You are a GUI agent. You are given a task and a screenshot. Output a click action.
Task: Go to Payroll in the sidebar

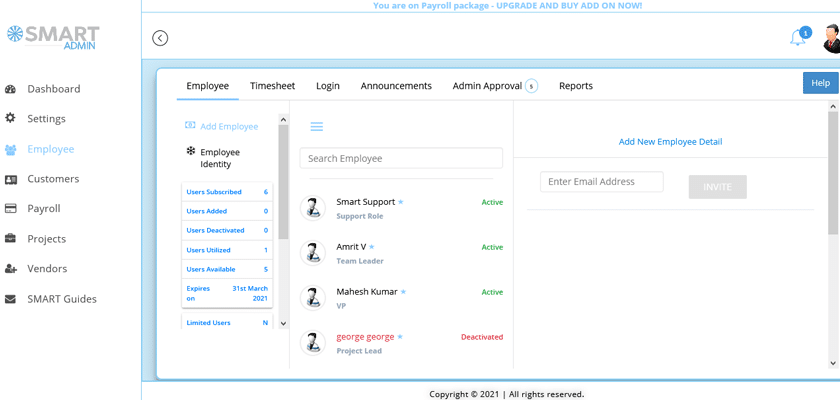pos(44,209)
